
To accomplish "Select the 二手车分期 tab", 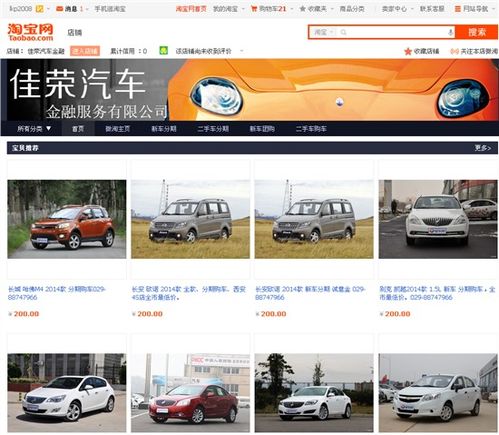I will pyautogui.click(x=213, y=129).
